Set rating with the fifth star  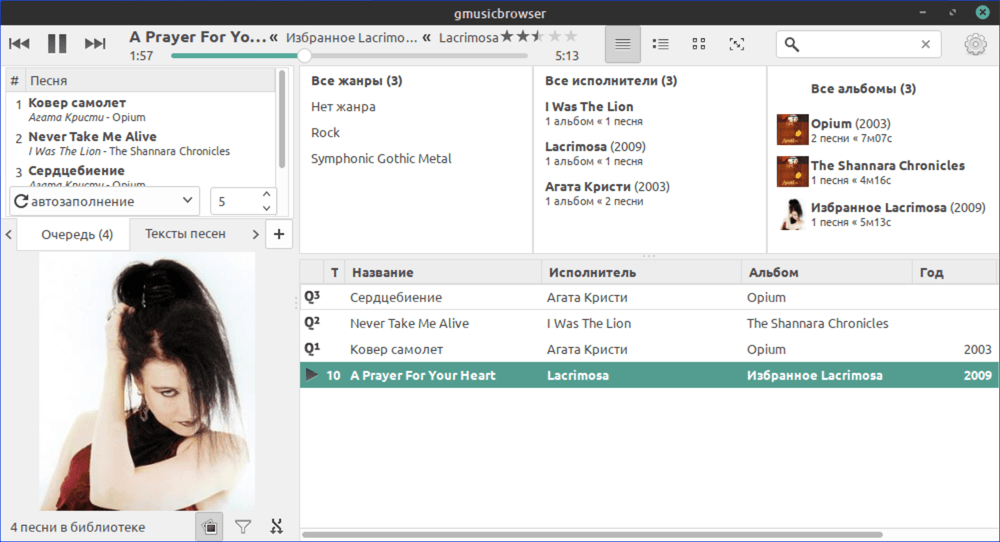571,36
